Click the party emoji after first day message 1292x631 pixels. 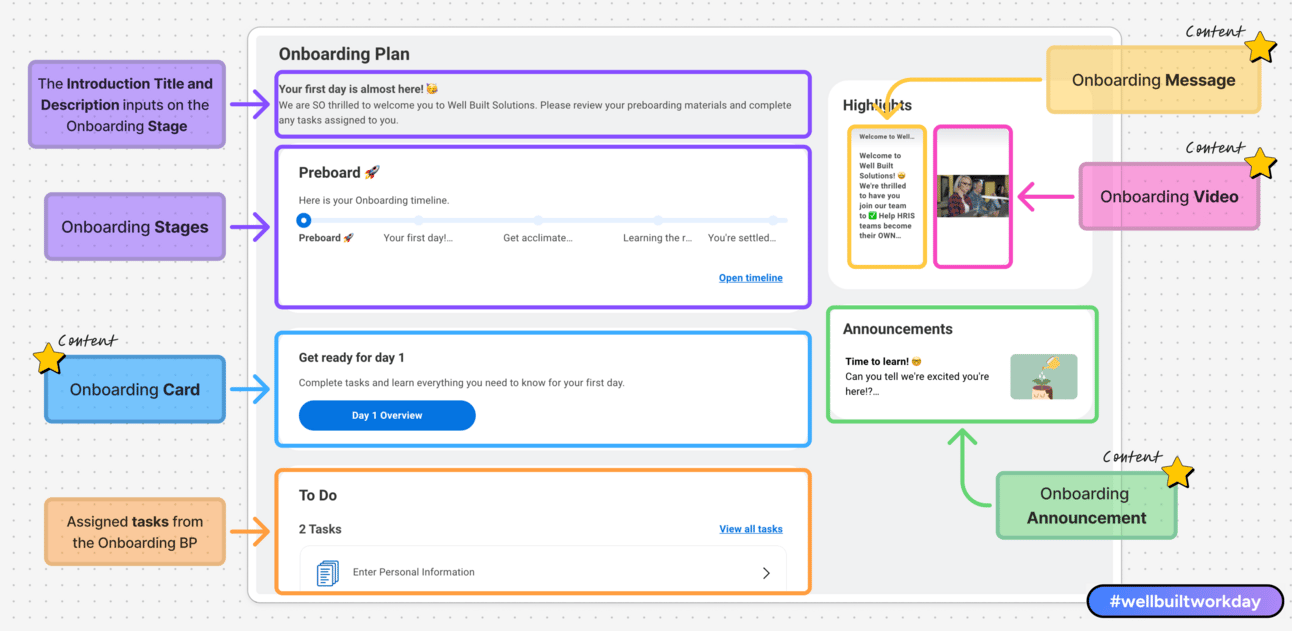[x=432, y=89]
